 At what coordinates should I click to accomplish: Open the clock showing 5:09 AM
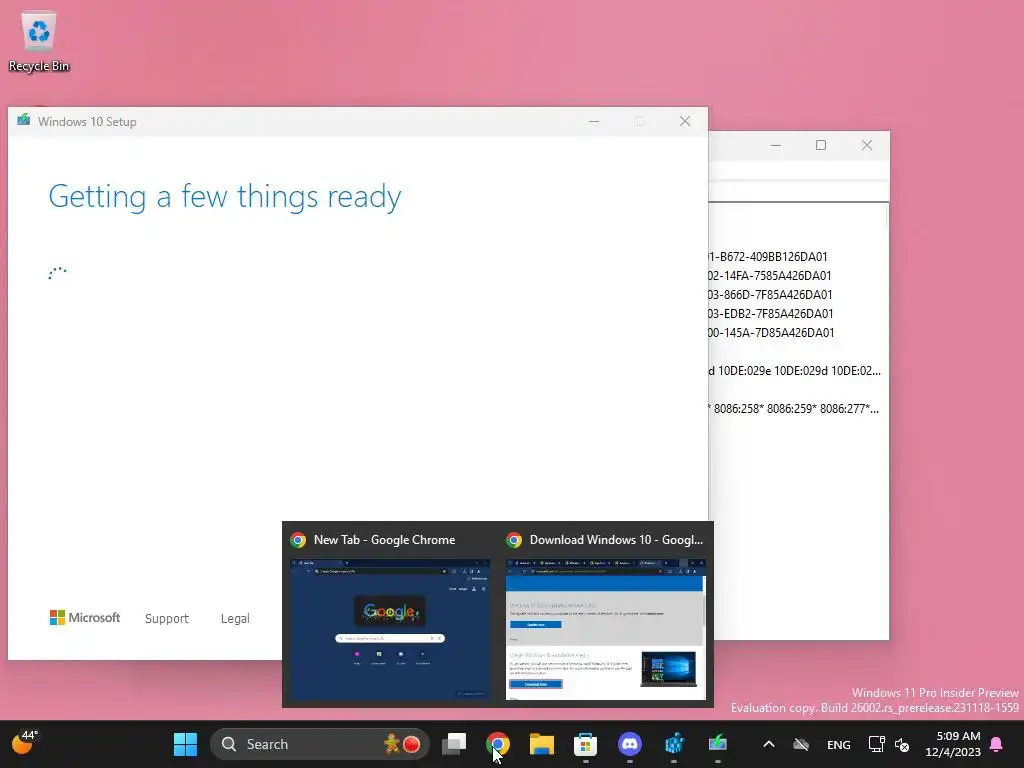[953, 744]
